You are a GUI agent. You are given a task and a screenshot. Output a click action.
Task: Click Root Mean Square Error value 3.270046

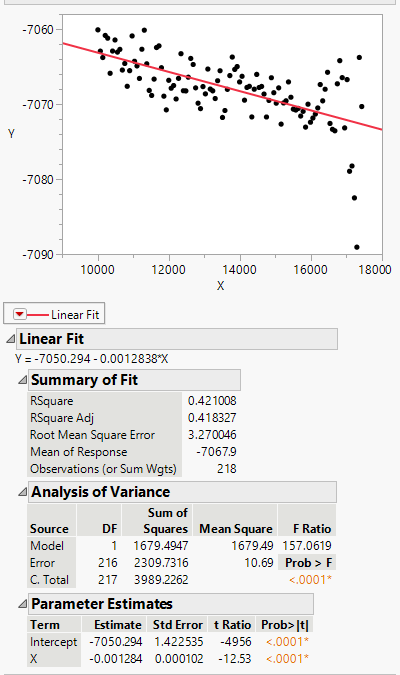click(212, 435)
